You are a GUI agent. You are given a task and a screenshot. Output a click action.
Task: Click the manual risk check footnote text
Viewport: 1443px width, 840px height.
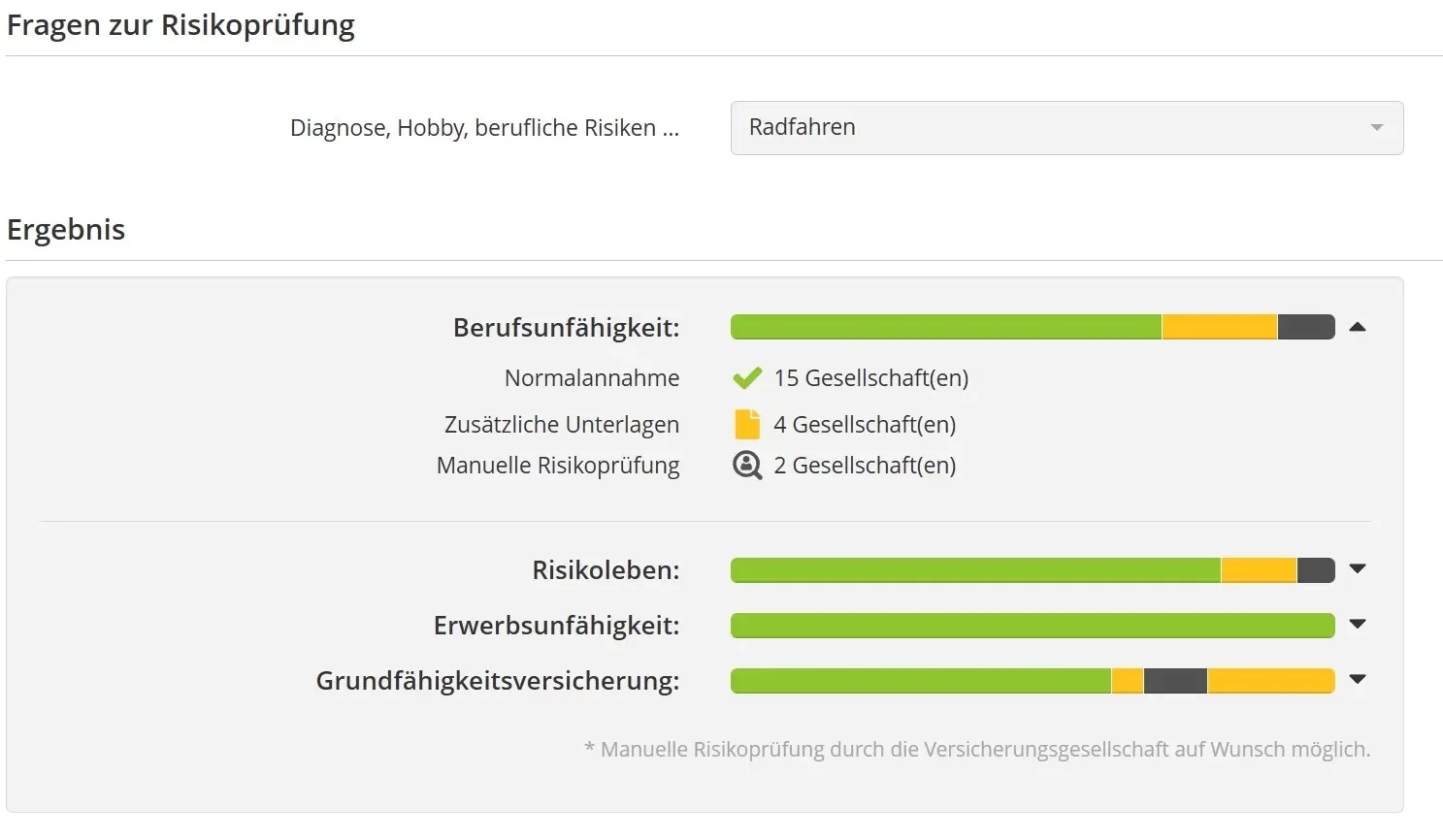point(977,749)
